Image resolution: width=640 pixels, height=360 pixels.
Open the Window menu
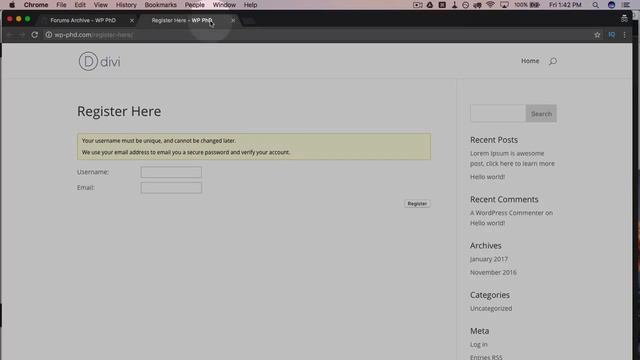click(224, 5)
